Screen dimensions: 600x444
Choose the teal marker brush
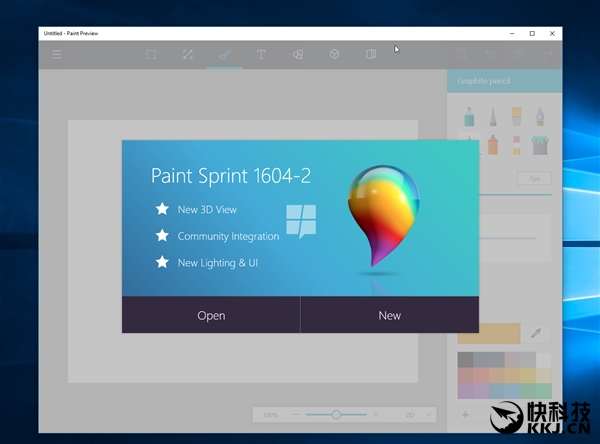point(469,117)
